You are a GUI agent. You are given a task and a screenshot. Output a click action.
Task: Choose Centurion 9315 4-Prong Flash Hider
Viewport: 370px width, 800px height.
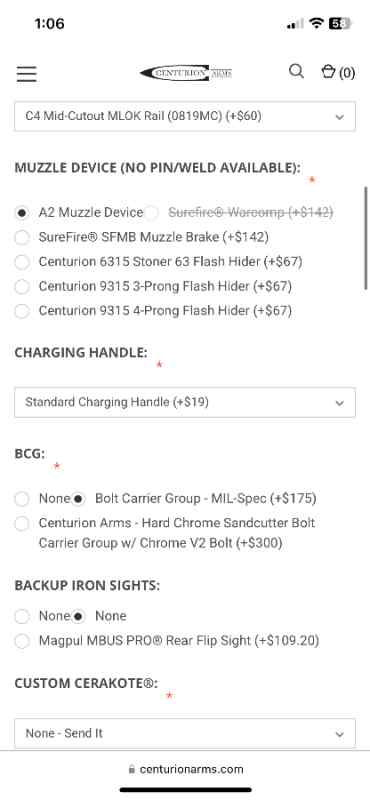[22, 311]
